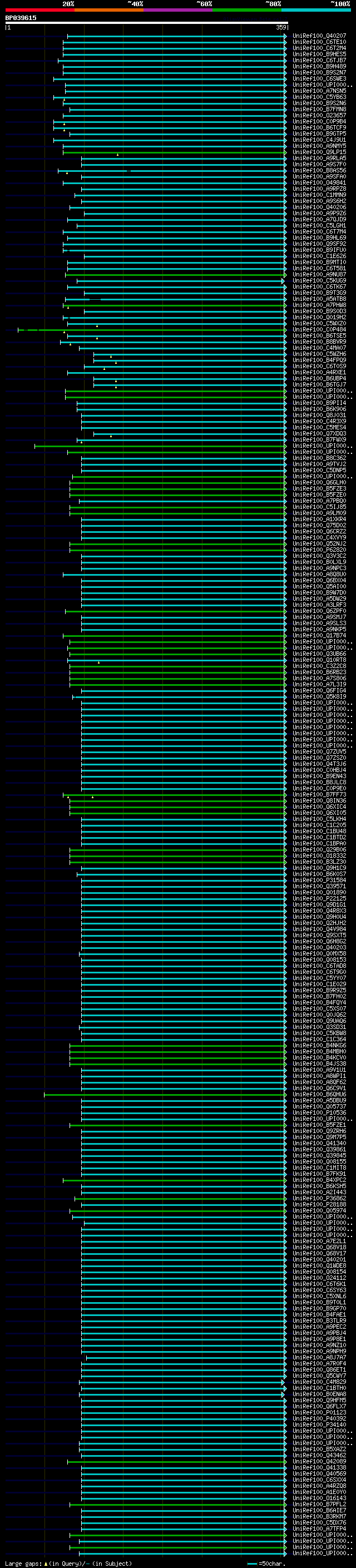Open hit UniRef100_B7PFL2

click(x=319, y=1504)
